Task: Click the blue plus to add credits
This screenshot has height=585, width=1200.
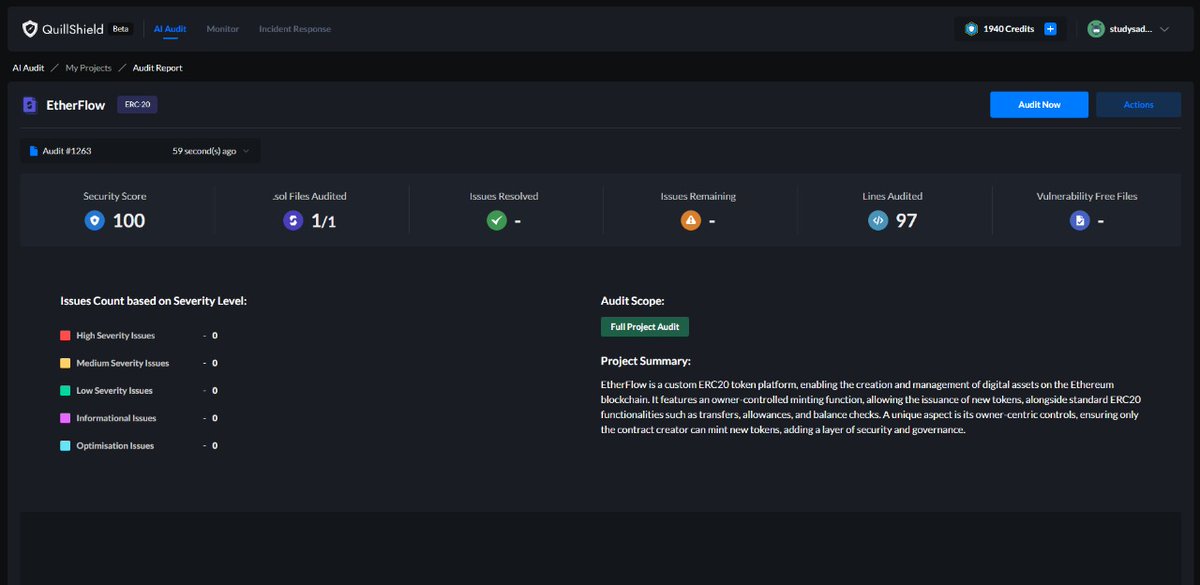Action: click(x=1049, y=28)
